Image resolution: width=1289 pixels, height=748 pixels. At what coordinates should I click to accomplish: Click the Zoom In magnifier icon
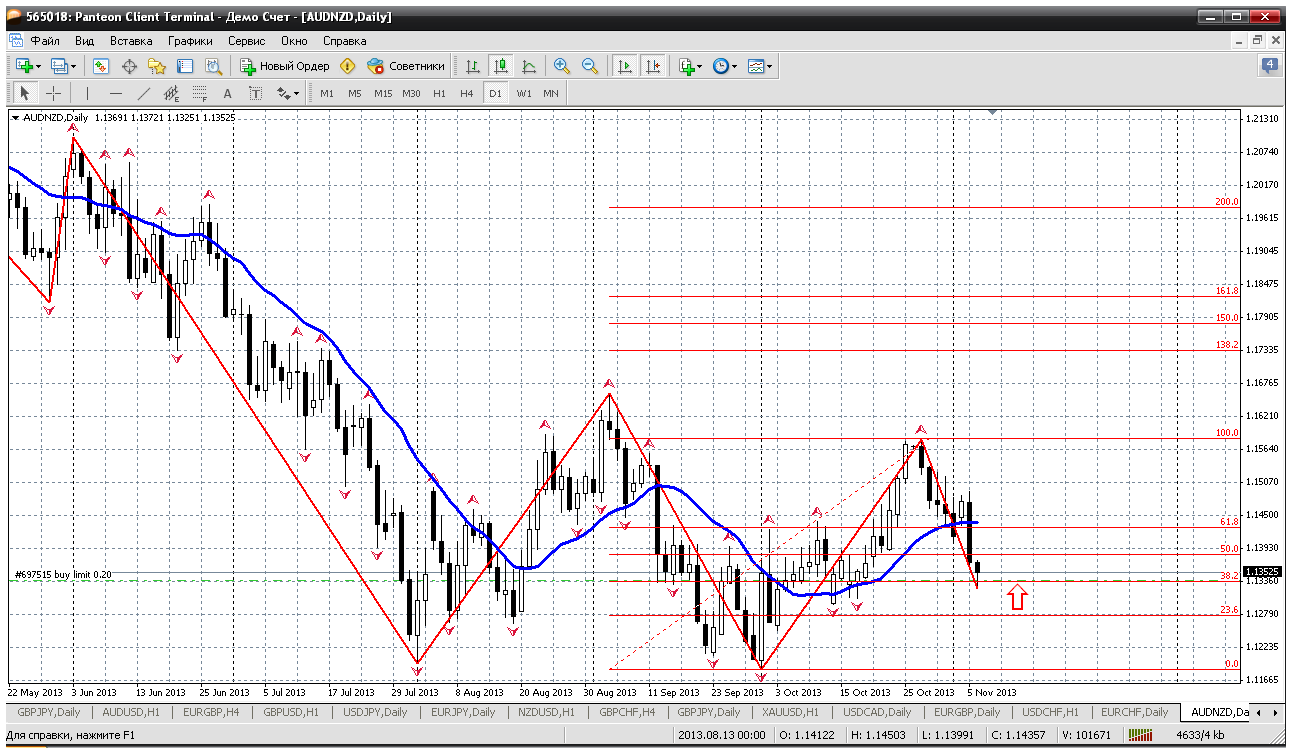[x=562, y=66]
